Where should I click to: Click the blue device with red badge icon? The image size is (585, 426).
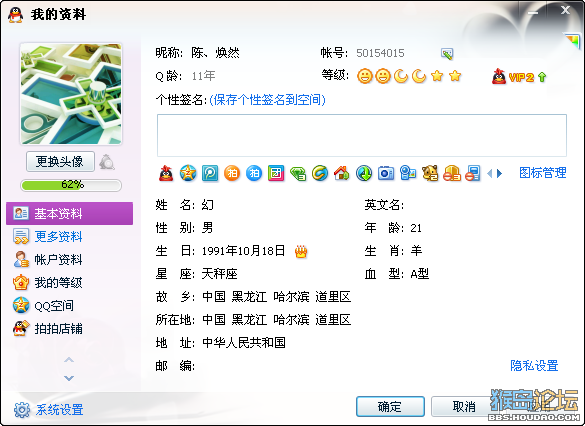point(473,173)
